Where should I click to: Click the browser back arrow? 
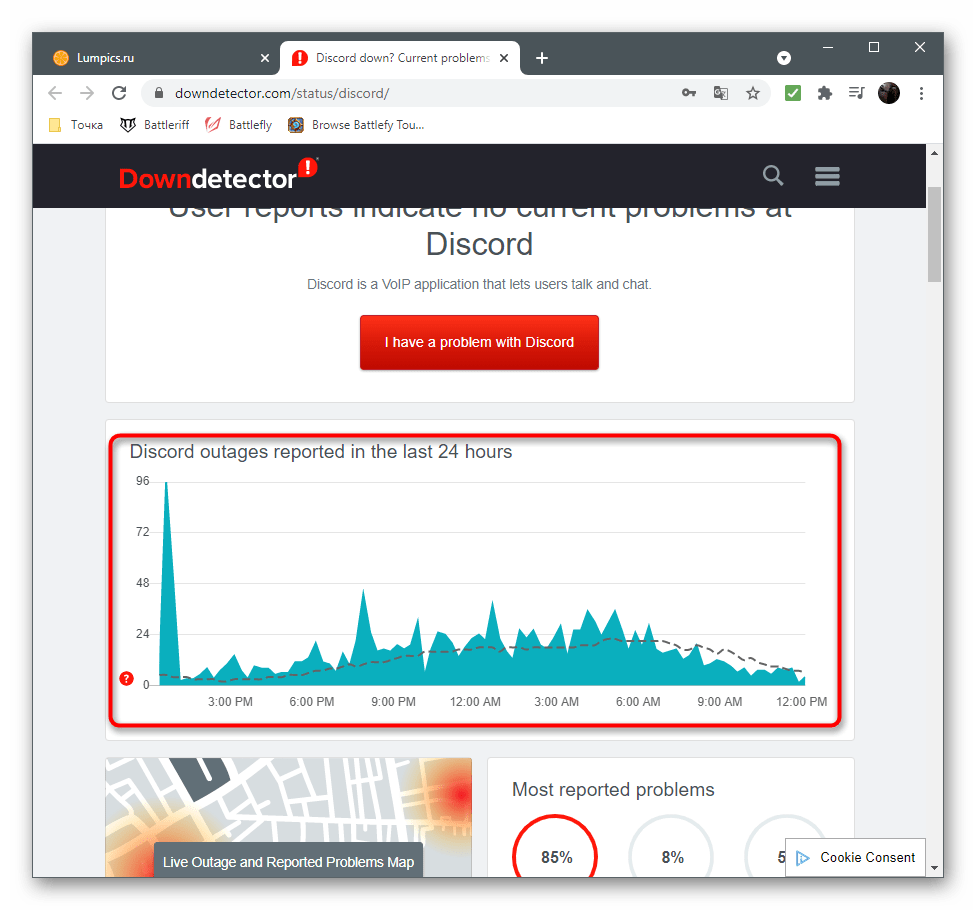[x=55, y=93]
